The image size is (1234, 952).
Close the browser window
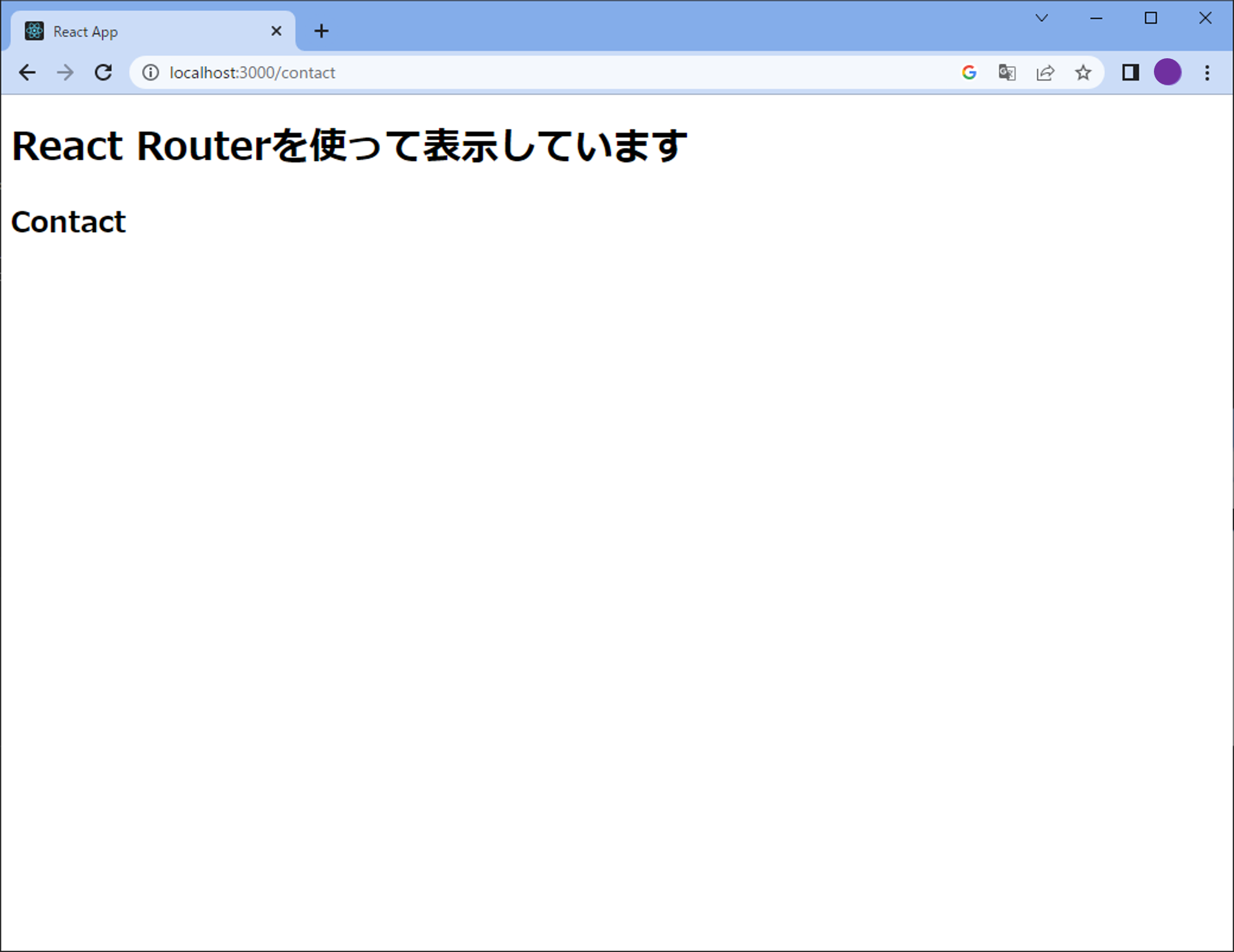click(x=1205, y=18)
